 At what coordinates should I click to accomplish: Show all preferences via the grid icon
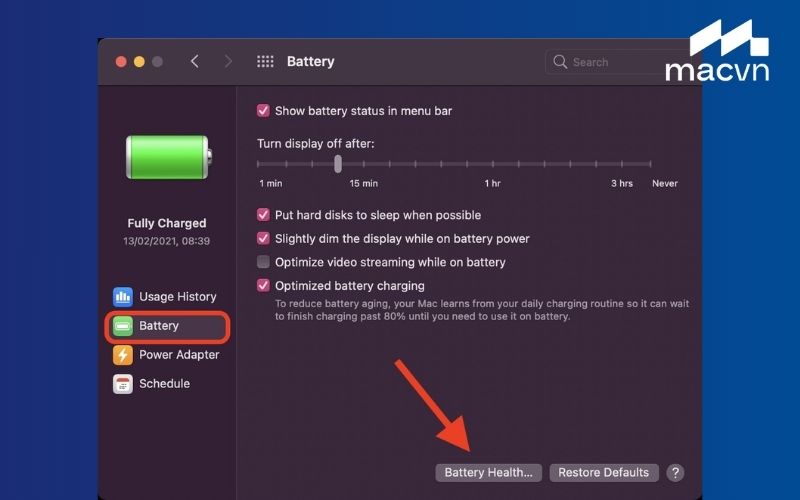265,62
